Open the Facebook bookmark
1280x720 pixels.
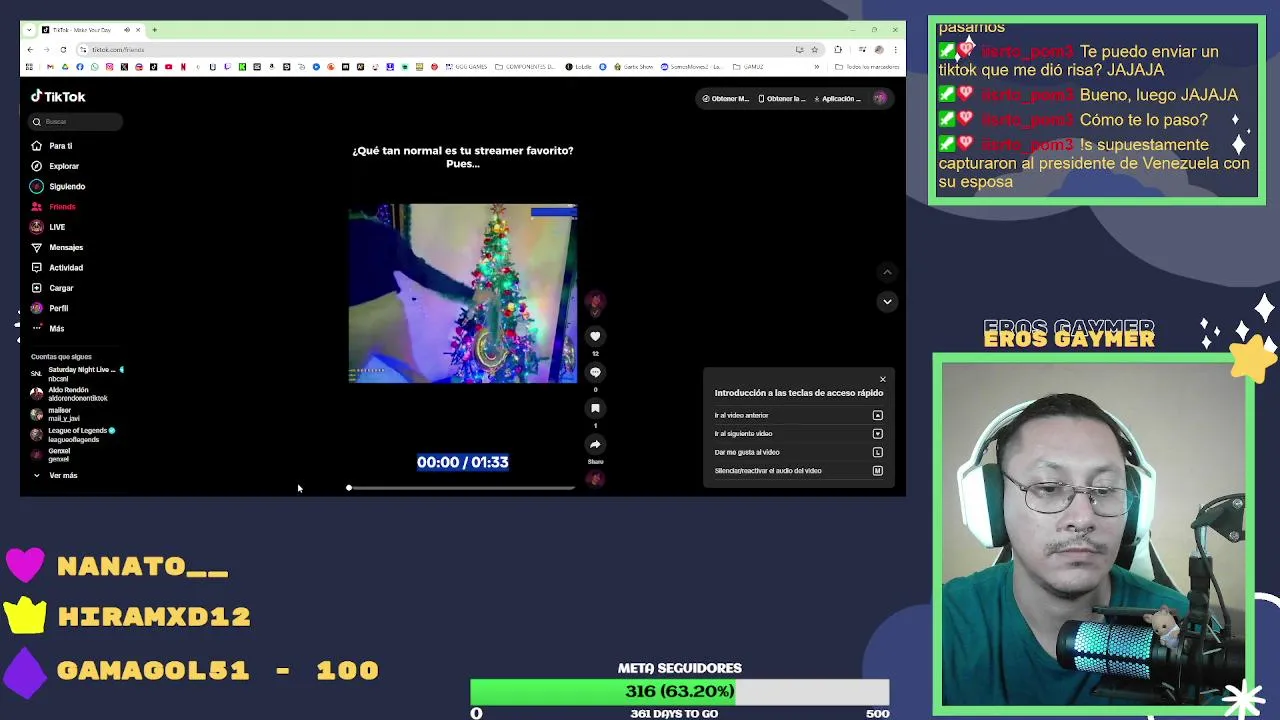click(x=80, y=67)
